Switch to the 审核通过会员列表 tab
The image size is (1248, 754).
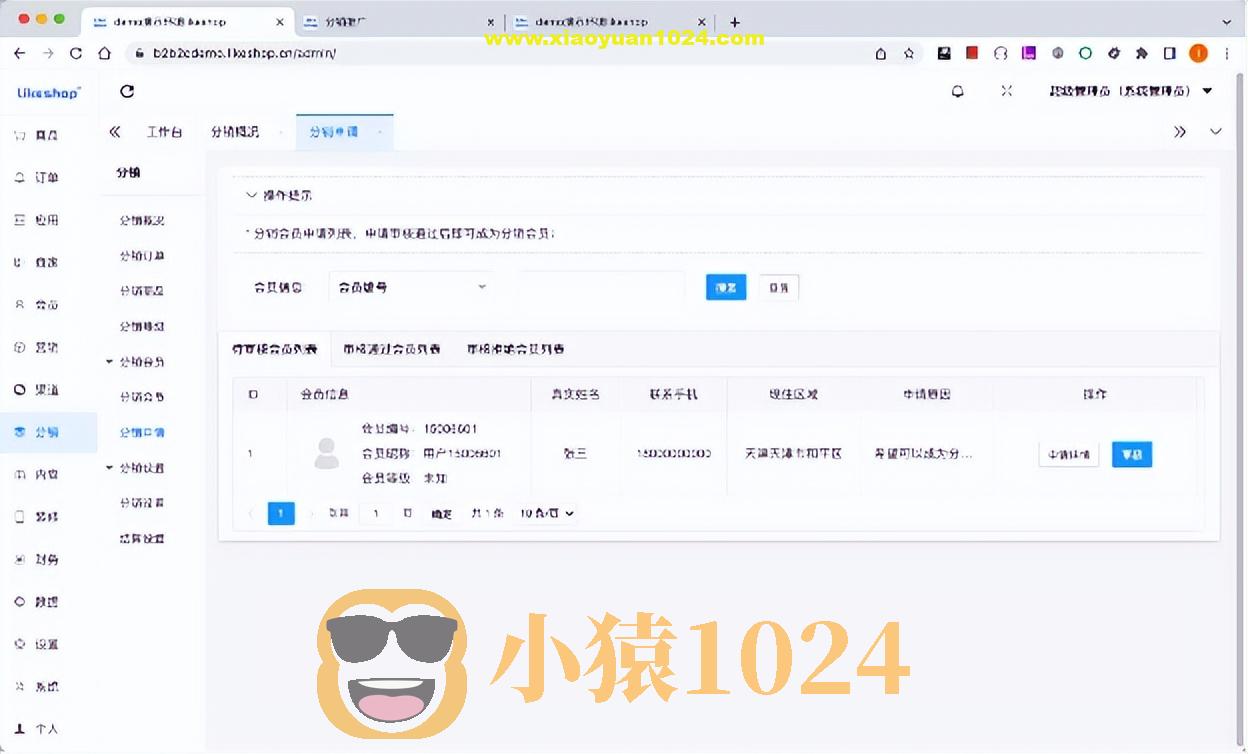click(390, 349)
